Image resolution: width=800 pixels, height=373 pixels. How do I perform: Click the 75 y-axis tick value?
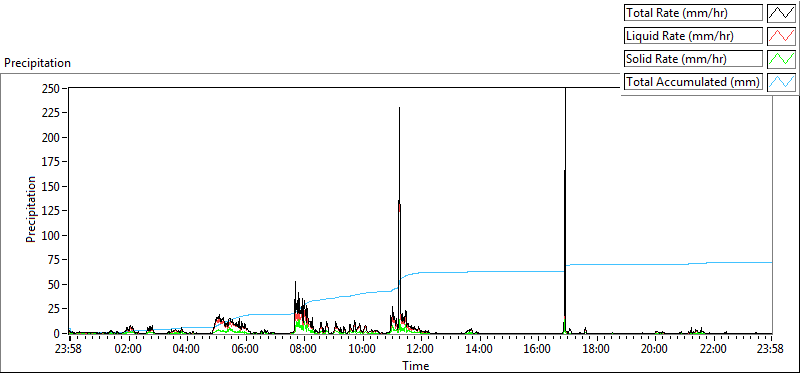pos(54,260)
